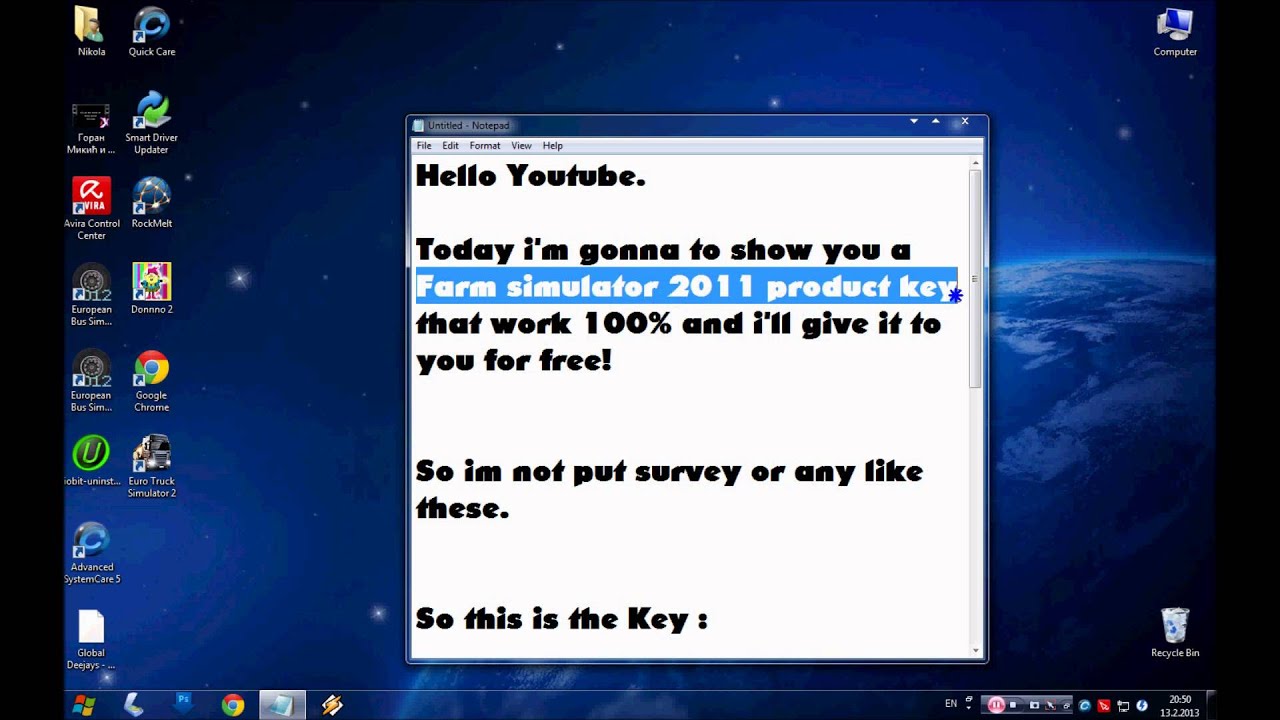1280x720 pixels.
Task: Open the iobit-uninstaller shortcut
Action: pos(91,460)
